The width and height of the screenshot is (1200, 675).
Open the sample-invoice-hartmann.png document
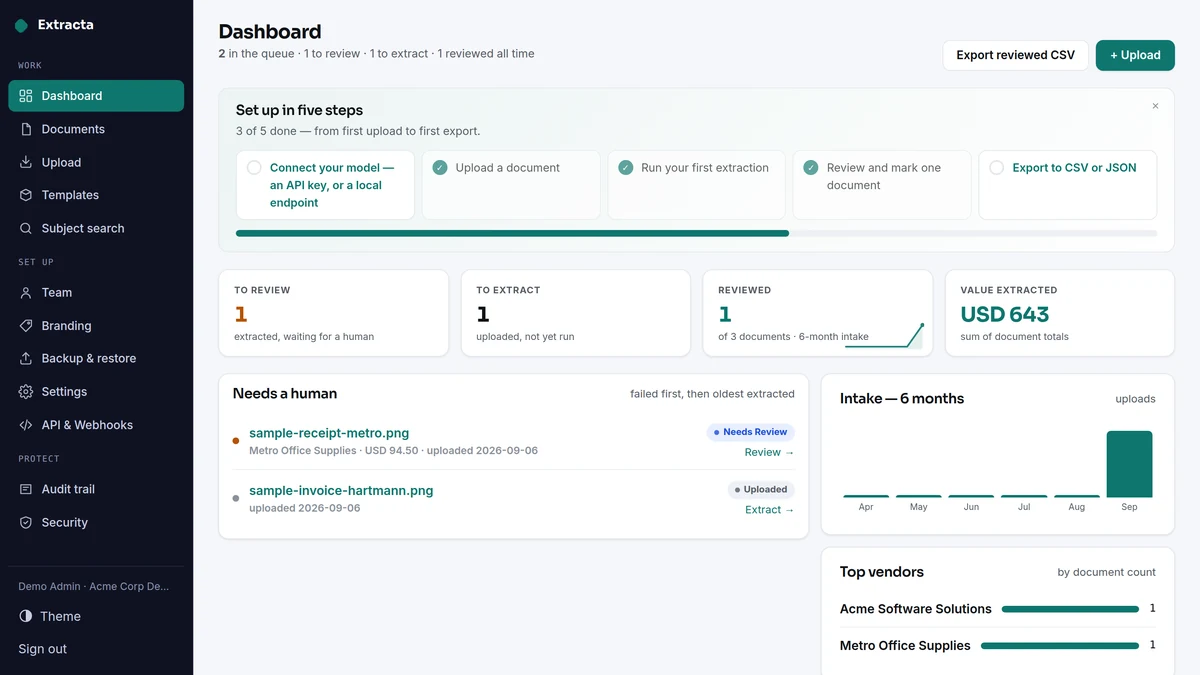pyautogui.click(x=341, y=491)
